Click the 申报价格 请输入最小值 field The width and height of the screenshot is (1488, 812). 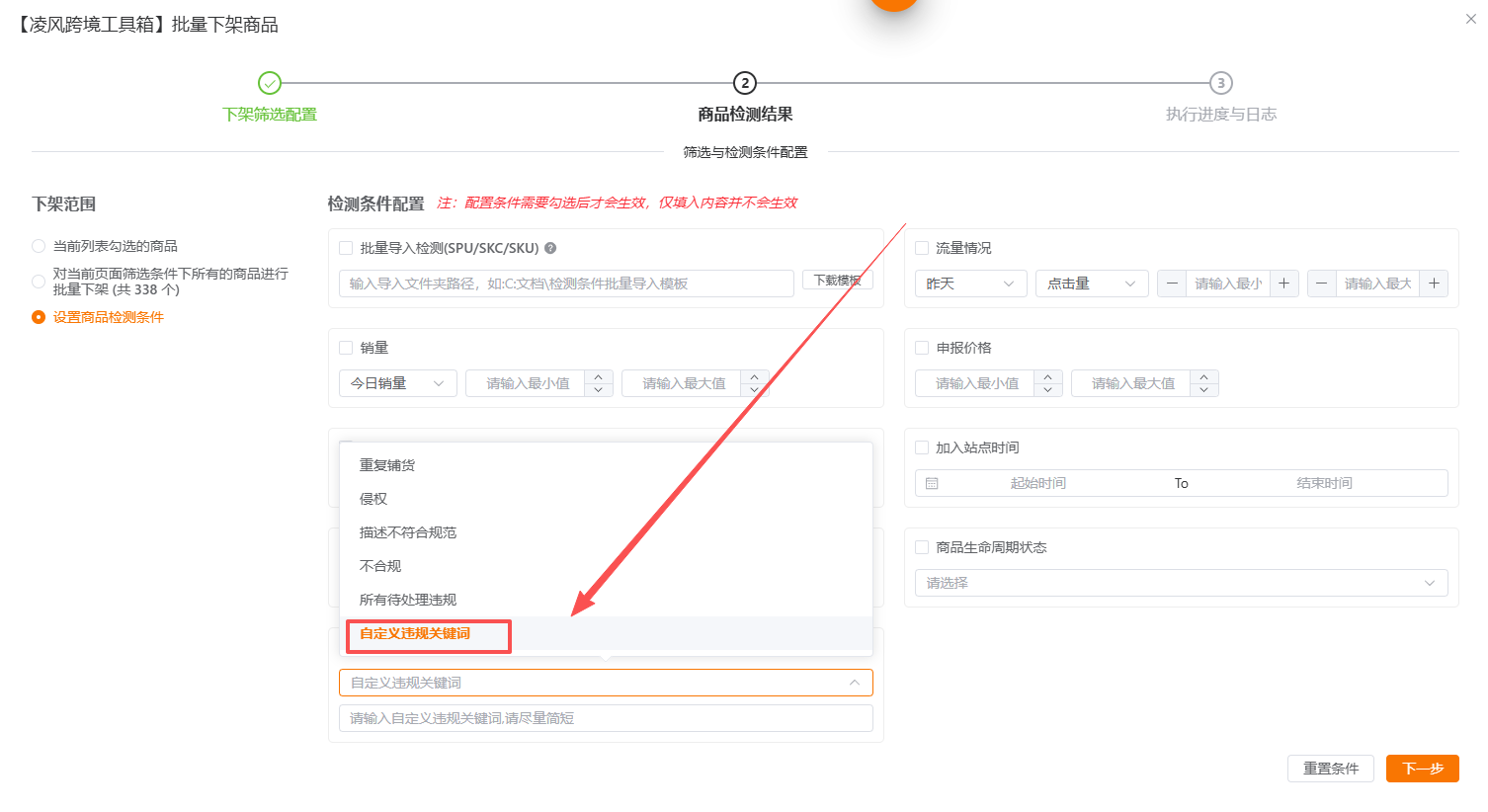click(976, 383)
